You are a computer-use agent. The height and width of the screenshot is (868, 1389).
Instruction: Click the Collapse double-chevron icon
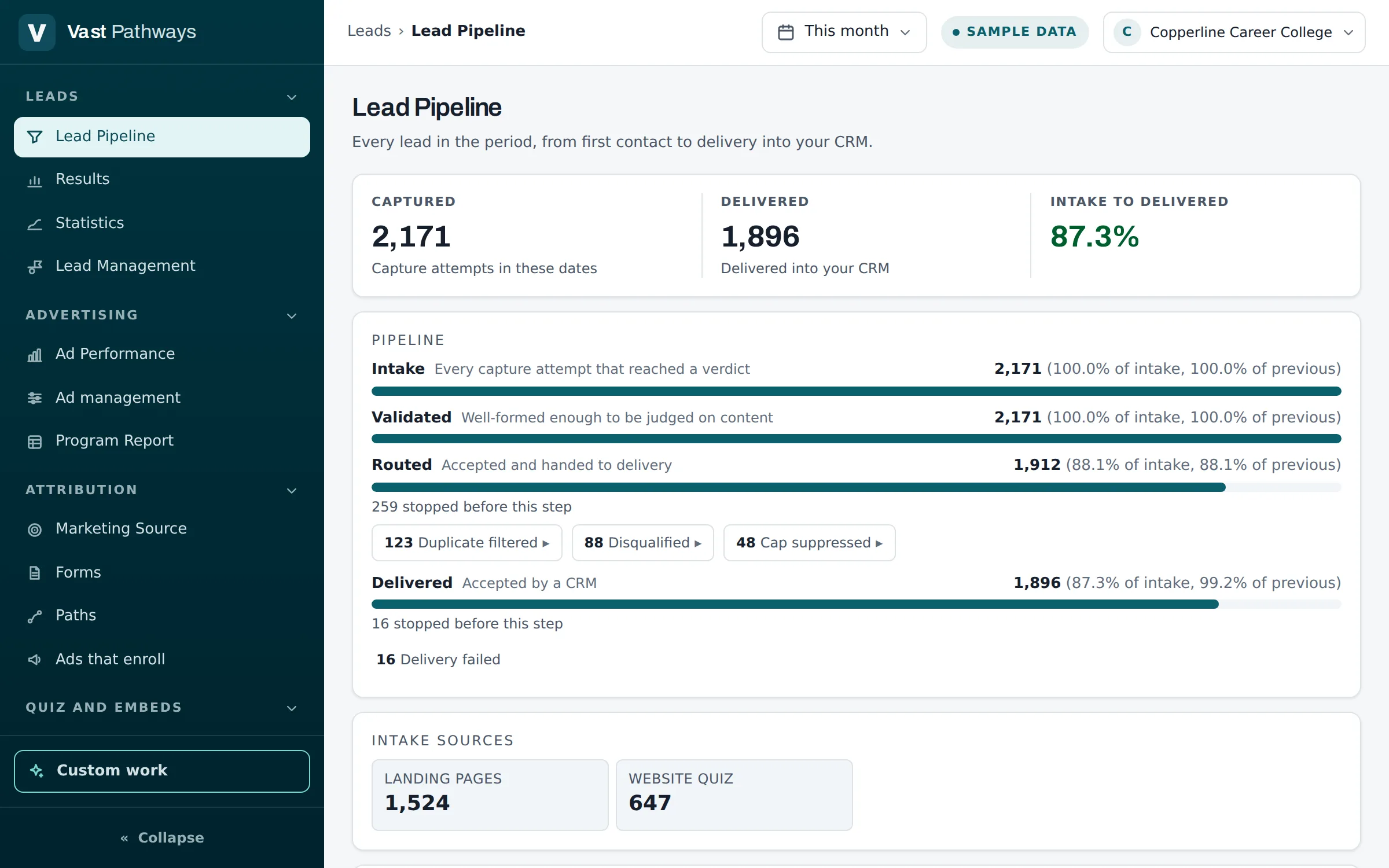pyautogui.click(x=124, y=838)
